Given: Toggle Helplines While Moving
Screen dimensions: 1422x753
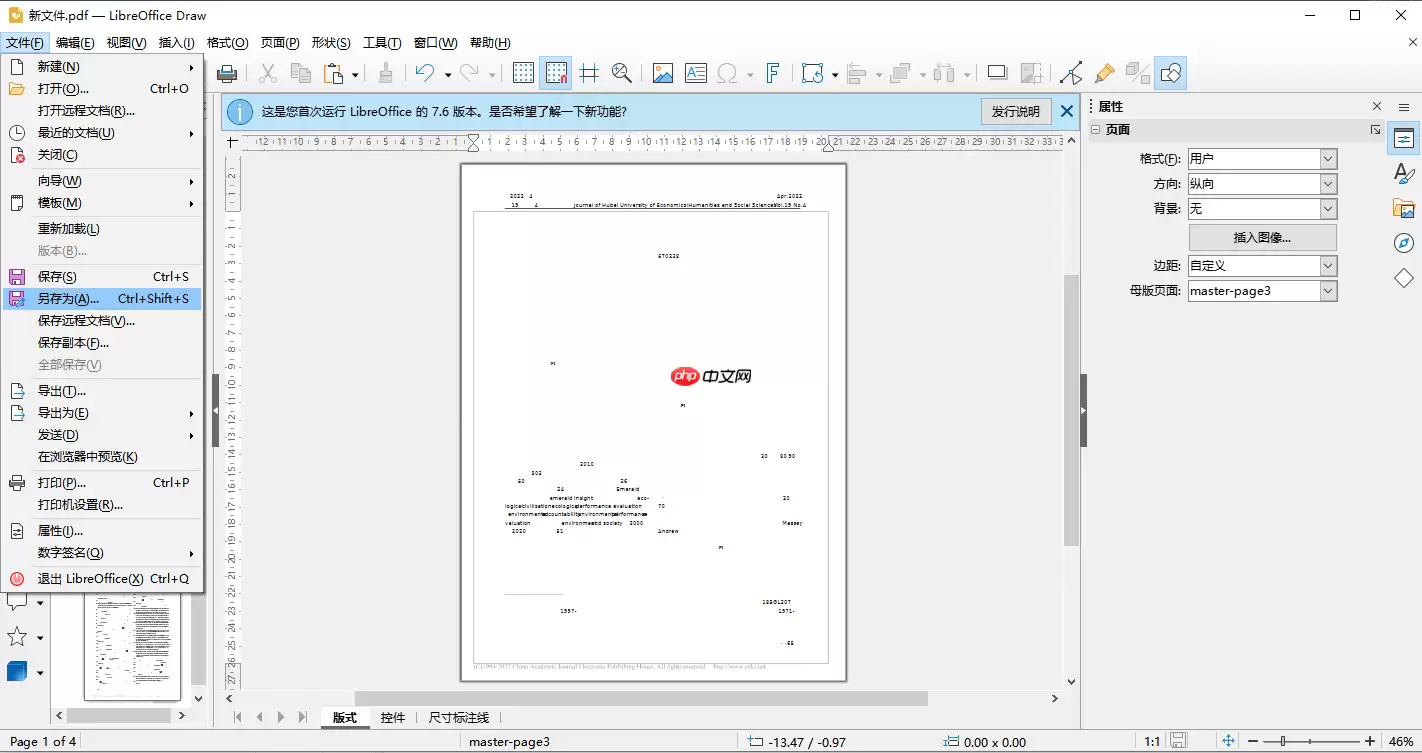Looking at the screenshot, I should 589,72.
